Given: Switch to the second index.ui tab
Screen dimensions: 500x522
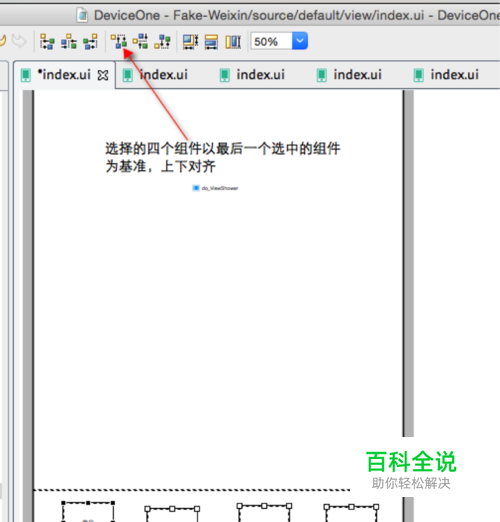Looking at the screenshot, I should [155, 75].
